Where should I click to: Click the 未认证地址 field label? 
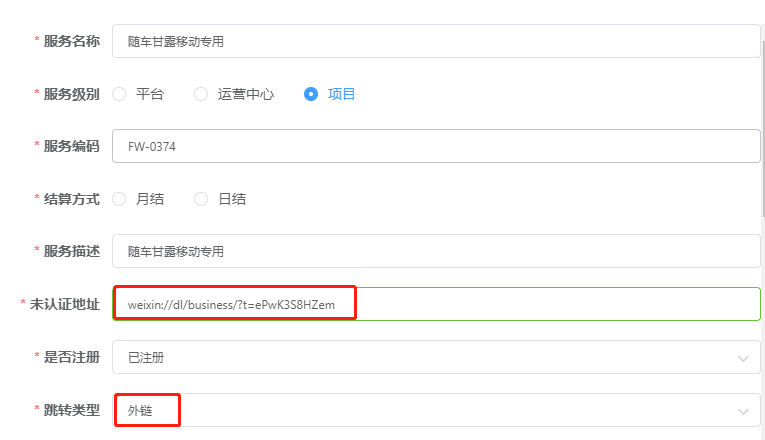[64, 303]
